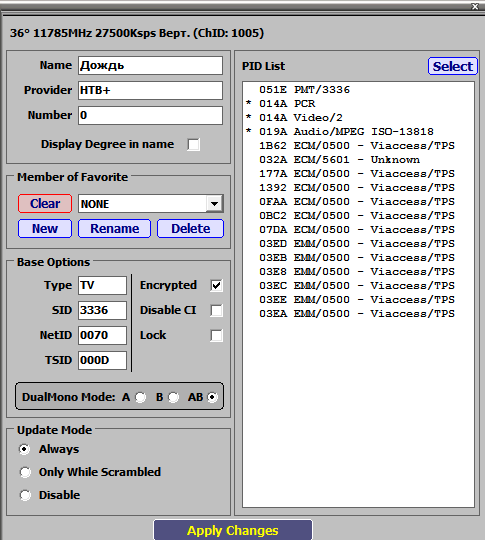The height and width of the screenshot is (540, 485).
Task: Click the Apply Changes button
Action: click(233, 530)
